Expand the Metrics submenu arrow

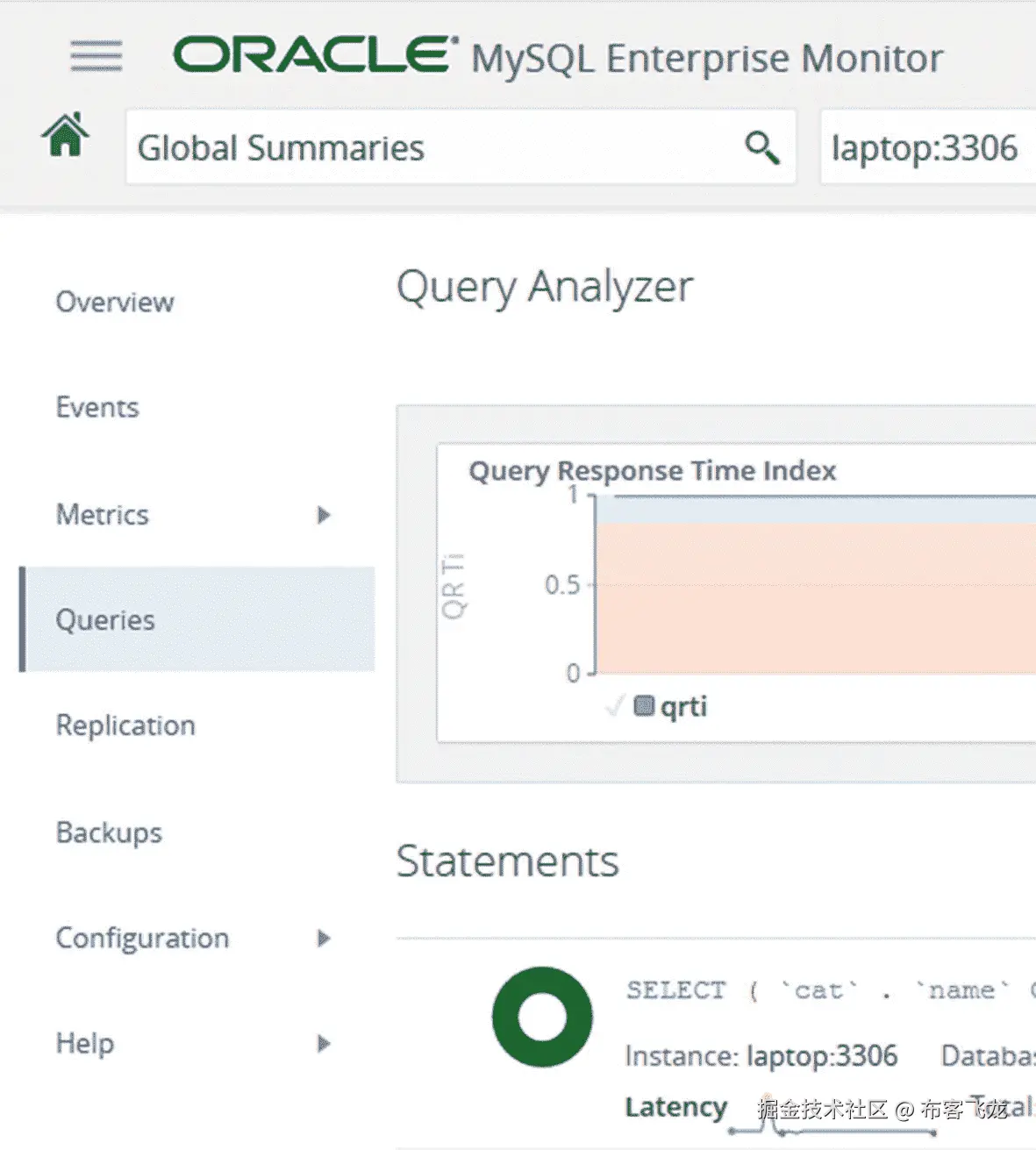pos(324,515)
